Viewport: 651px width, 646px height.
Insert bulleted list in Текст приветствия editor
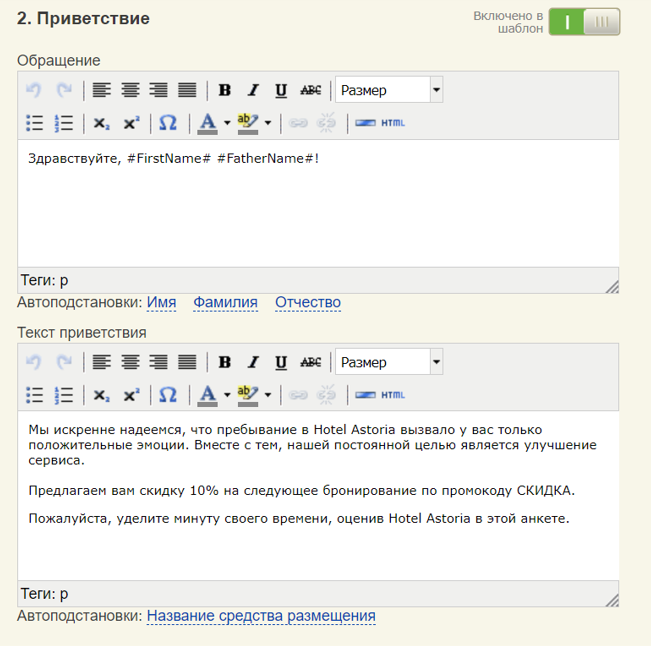(34, 395)
